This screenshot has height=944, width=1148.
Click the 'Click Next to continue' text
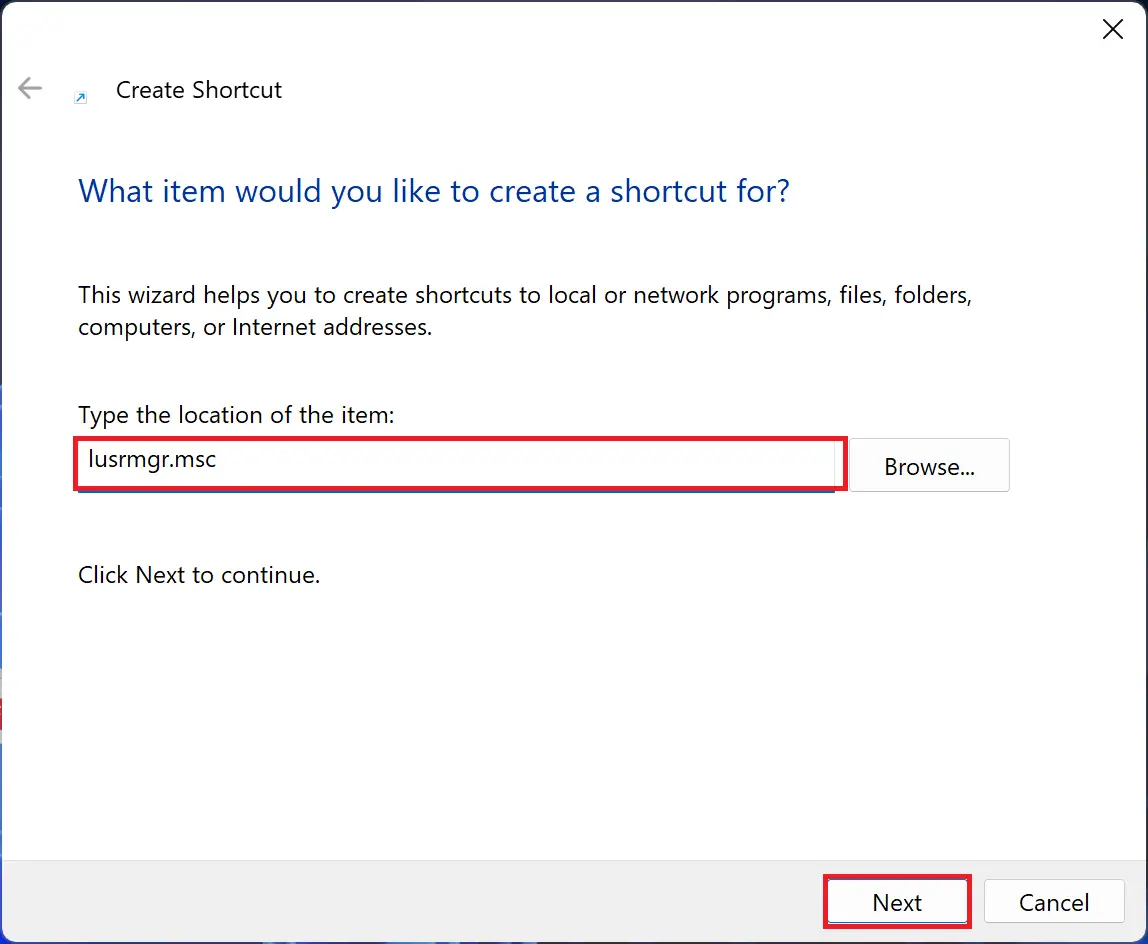(198, 575)
